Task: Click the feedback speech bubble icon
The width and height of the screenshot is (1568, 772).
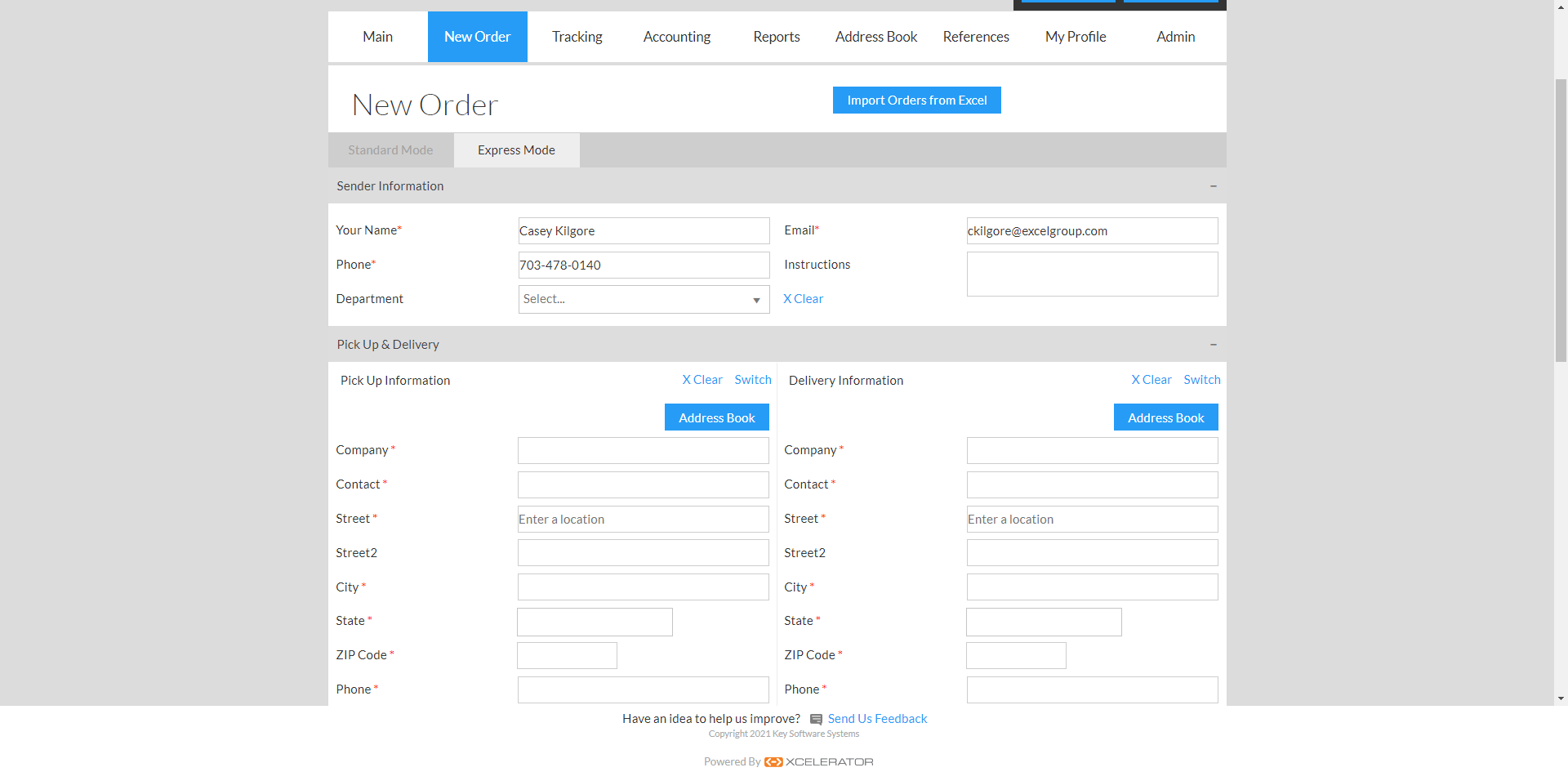Action: tap(816, 720)
